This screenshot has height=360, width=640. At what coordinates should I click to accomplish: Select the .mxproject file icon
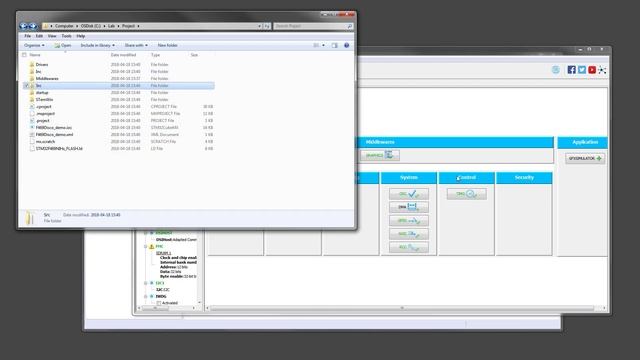32,113
